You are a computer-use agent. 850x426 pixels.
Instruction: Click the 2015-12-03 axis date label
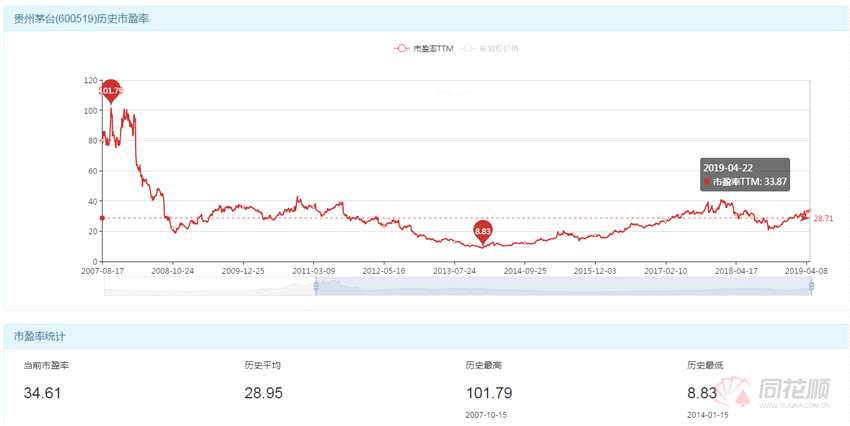click(595, 269)
